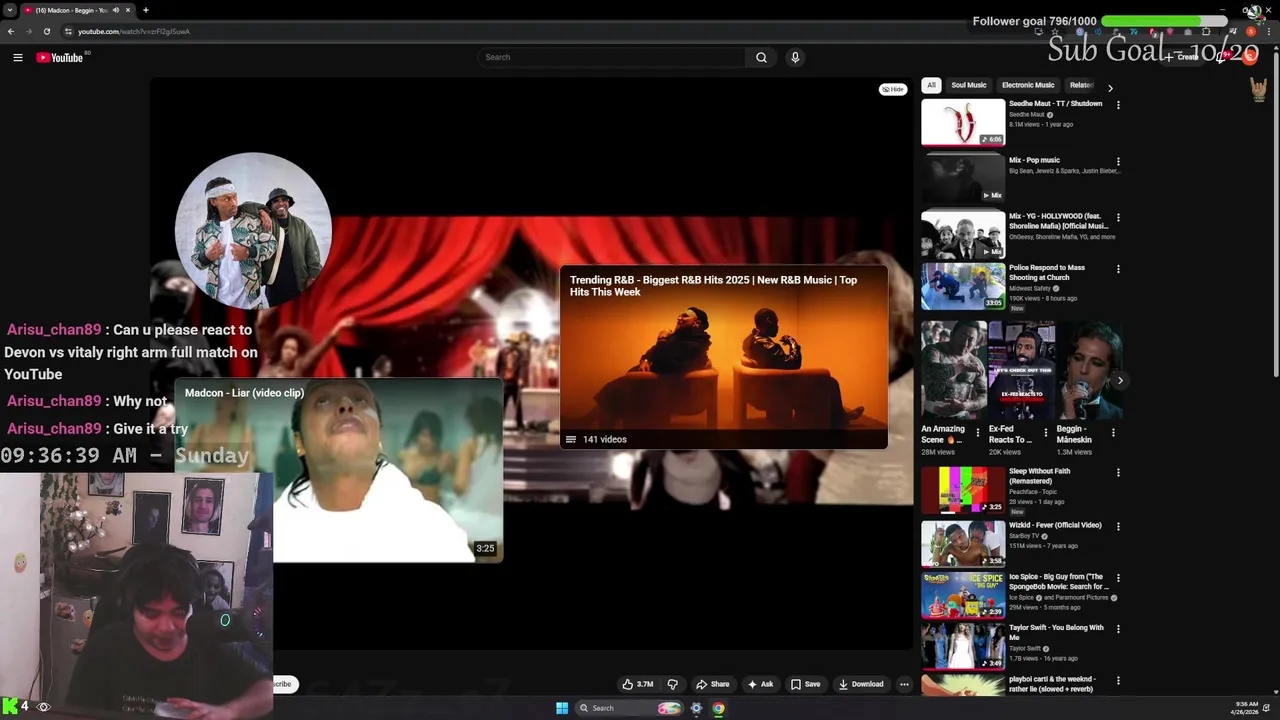Open Seedhe Maut - TT / Shutdown thumbnail
Screen dimensions: 1280x720
click(963, 122)
